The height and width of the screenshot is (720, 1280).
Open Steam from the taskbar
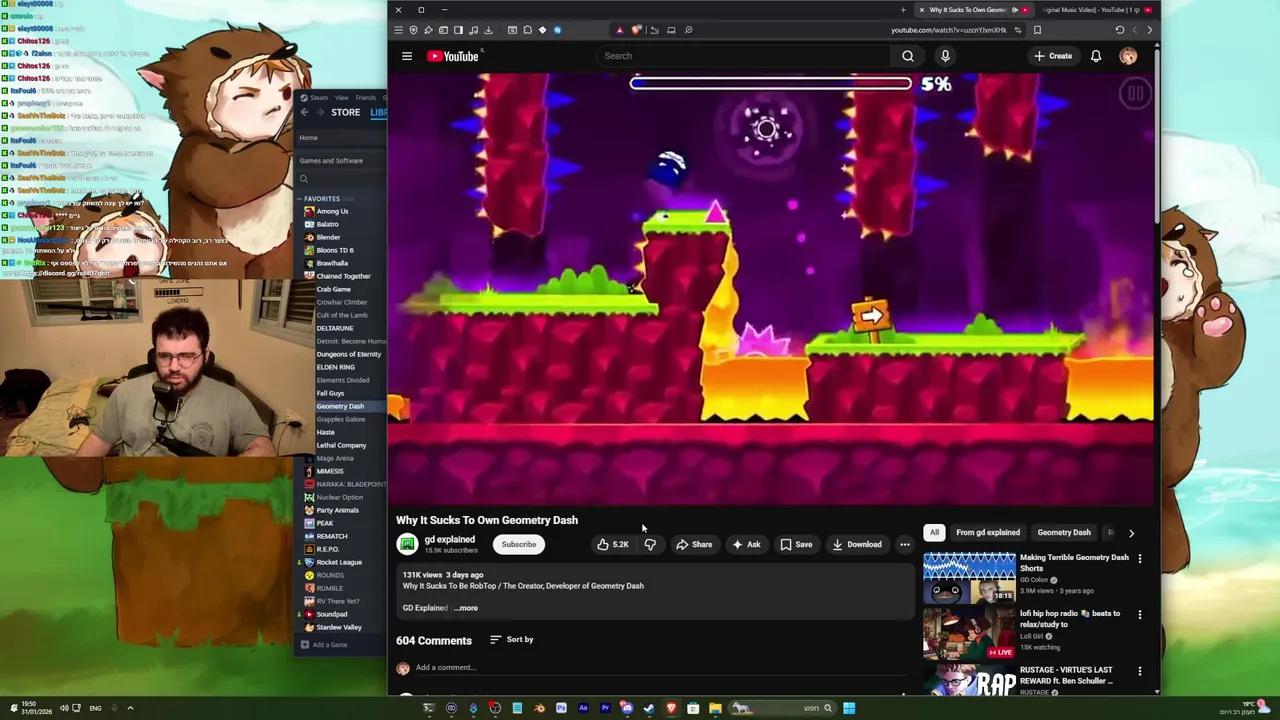click(648, 708)
